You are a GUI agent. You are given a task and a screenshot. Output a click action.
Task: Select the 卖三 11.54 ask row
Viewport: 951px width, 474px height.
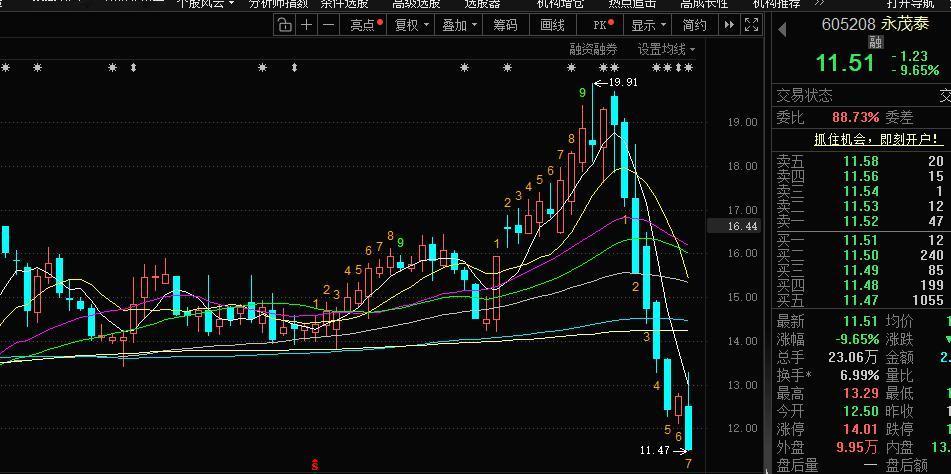pos(861,192)
